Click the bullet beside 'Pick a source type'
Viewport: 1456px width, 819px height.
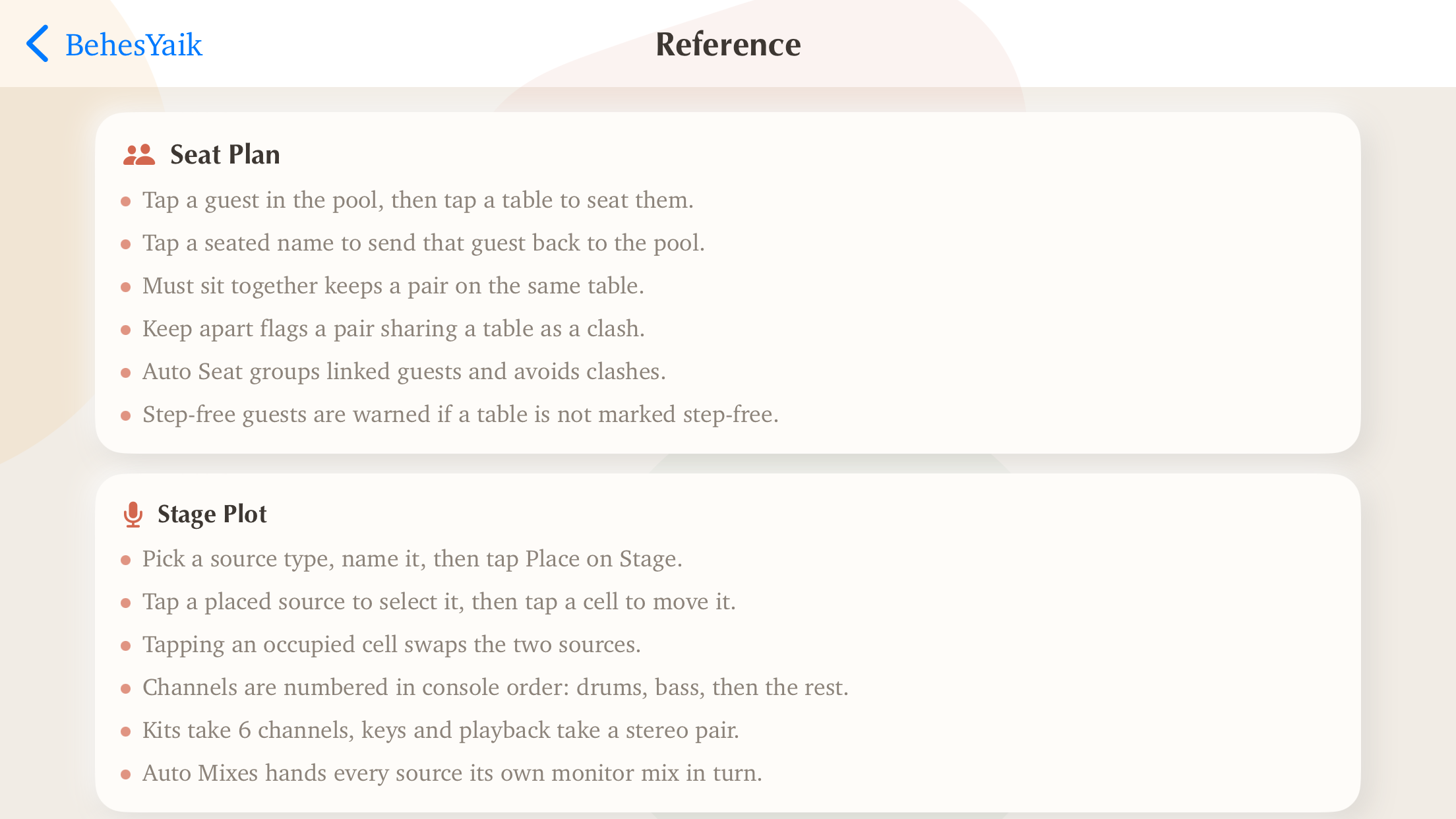pos(126,560)
